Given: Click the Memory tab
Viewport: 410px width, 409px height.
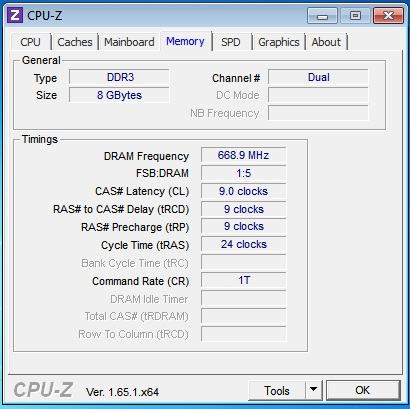Looking at the screenshot, I should click(x=185, y=41).
